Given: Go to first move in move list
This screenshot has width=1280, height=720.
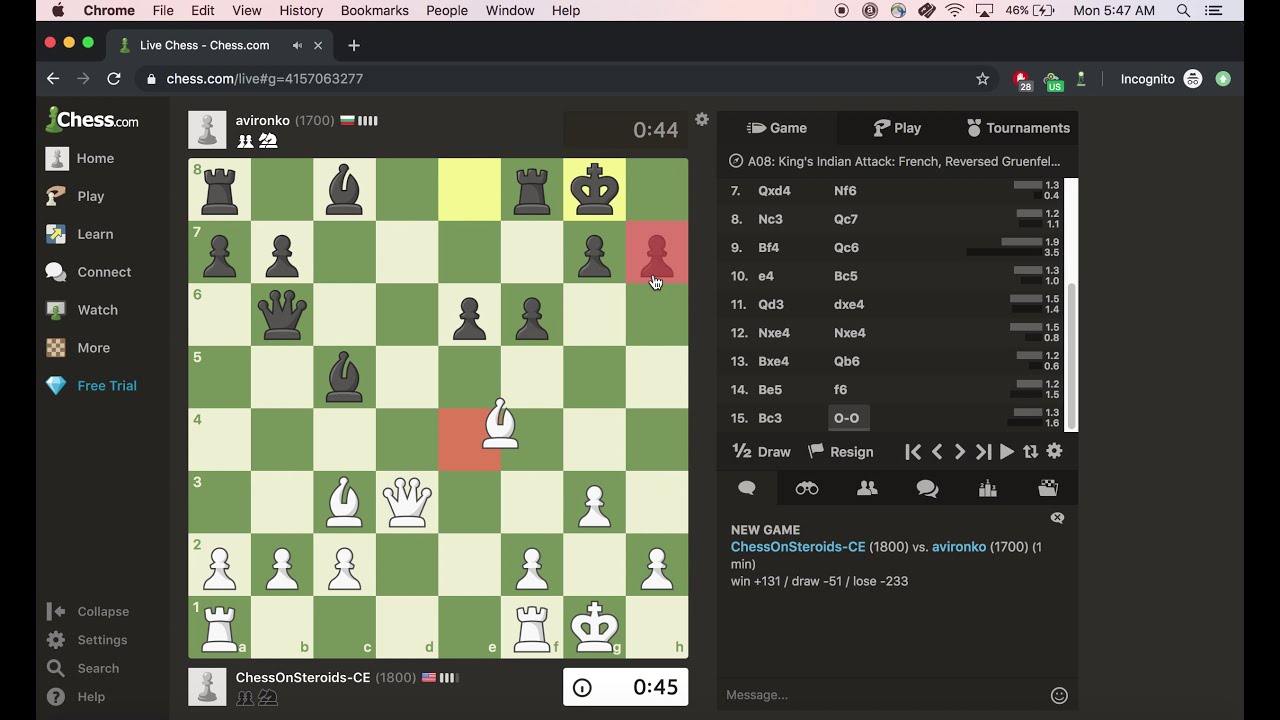Looking at the screenshot, I should coord(913,452).
